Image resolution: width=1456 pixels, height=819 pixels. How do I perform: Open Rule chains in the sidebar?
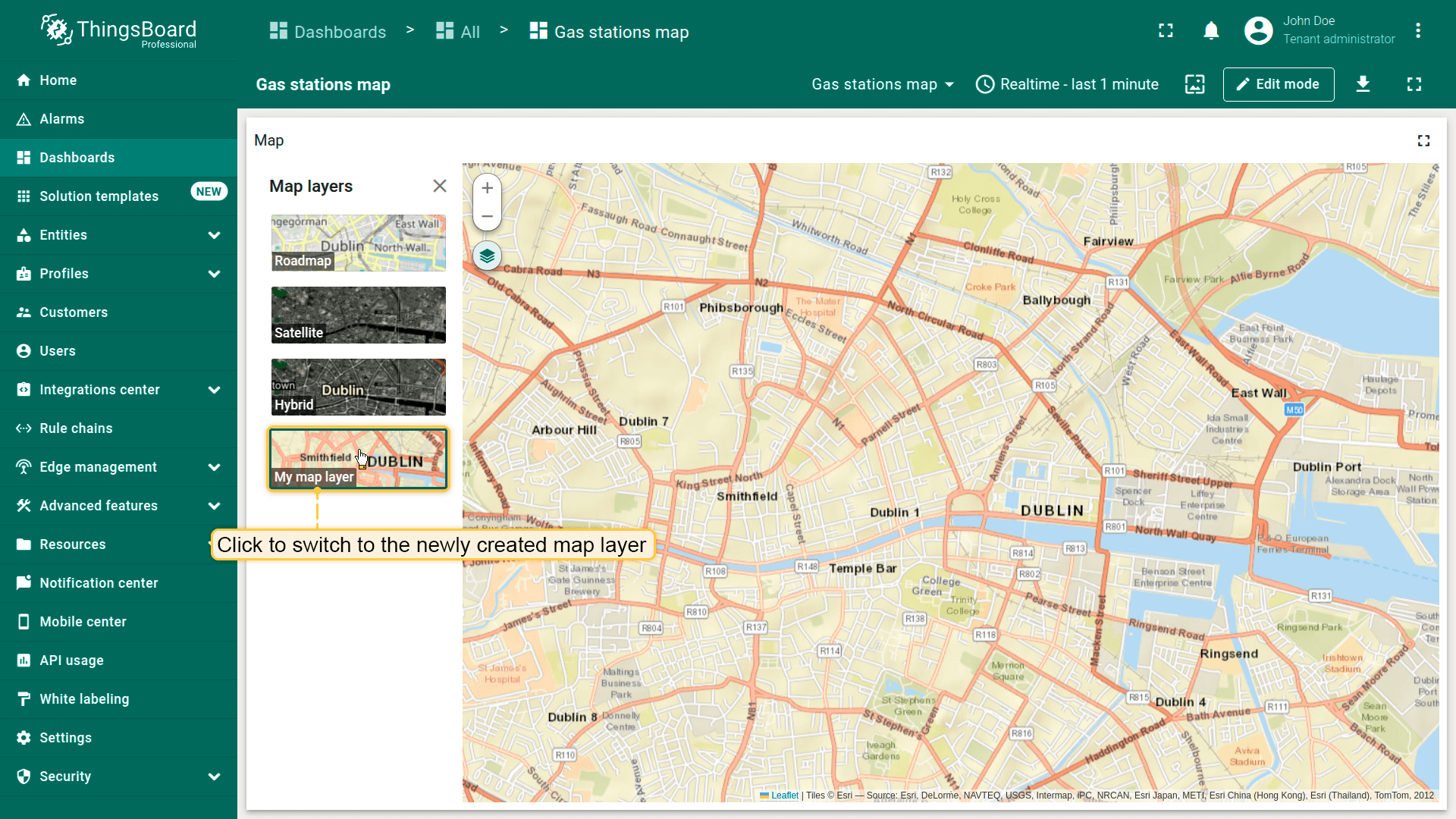tap(76, 428)
